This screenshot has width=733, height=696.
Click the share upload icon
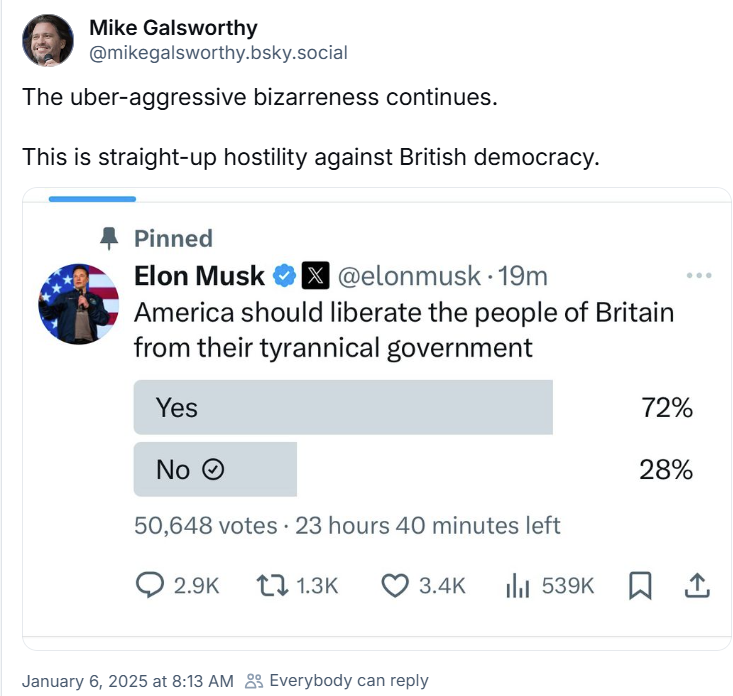click(696, 586)
